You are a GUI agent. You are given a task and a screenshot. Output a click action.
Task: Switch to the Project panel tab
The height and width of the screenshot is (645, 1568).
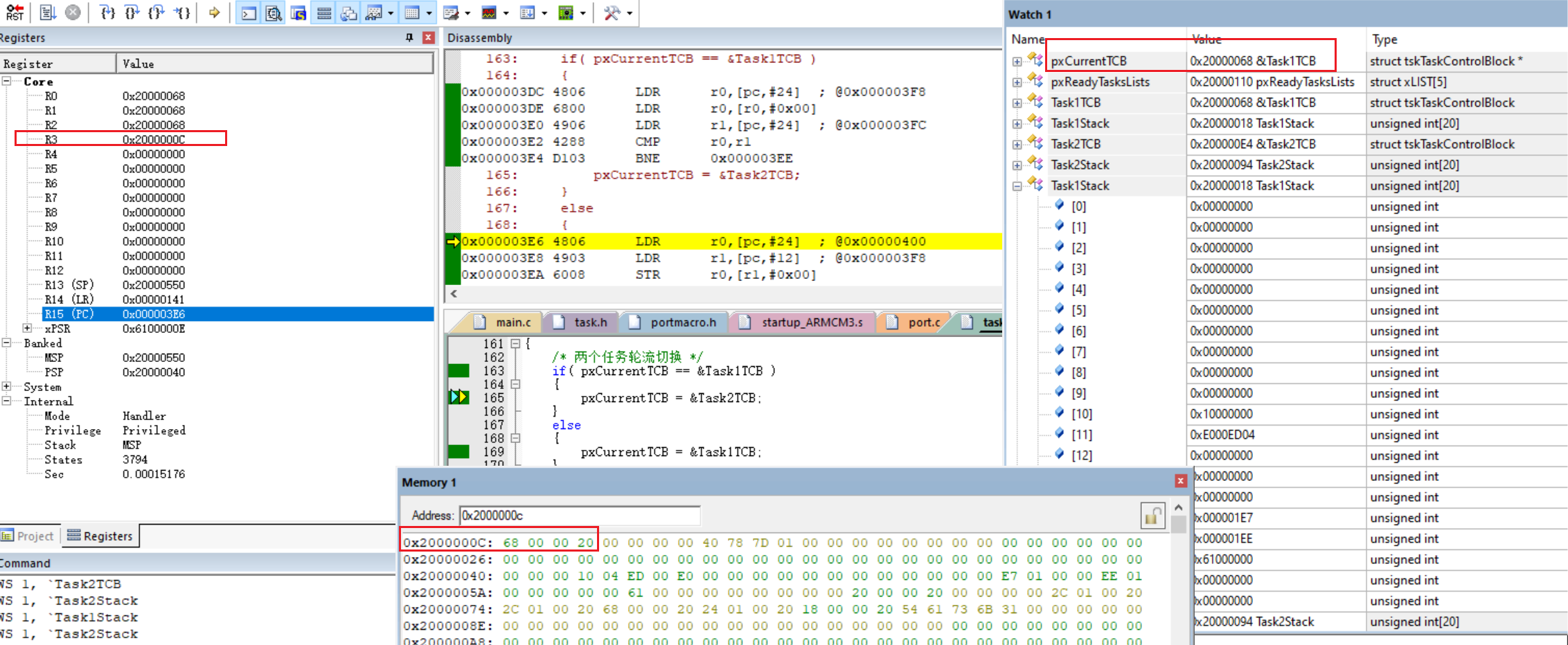28,536
